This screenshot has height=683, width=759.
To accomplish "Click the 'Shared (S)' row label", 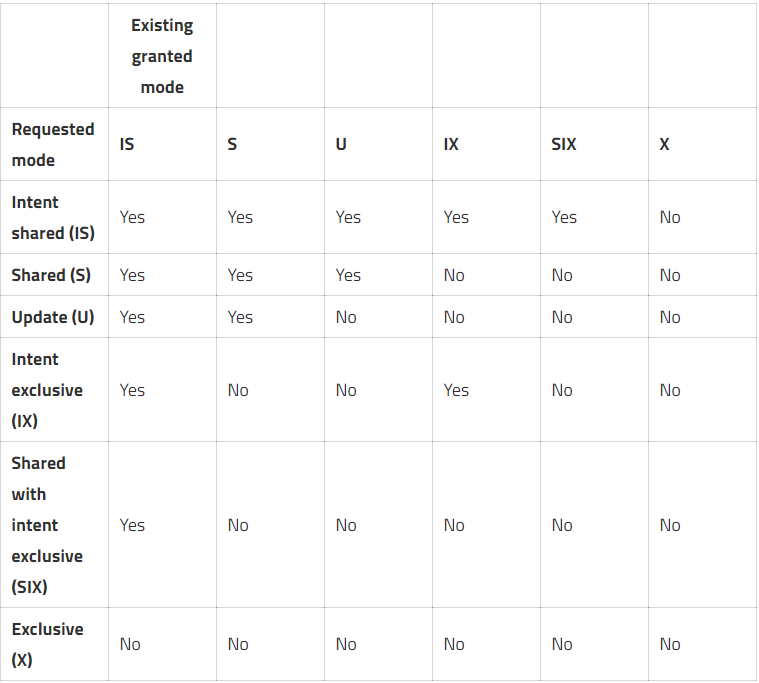I will coord(51,275).
